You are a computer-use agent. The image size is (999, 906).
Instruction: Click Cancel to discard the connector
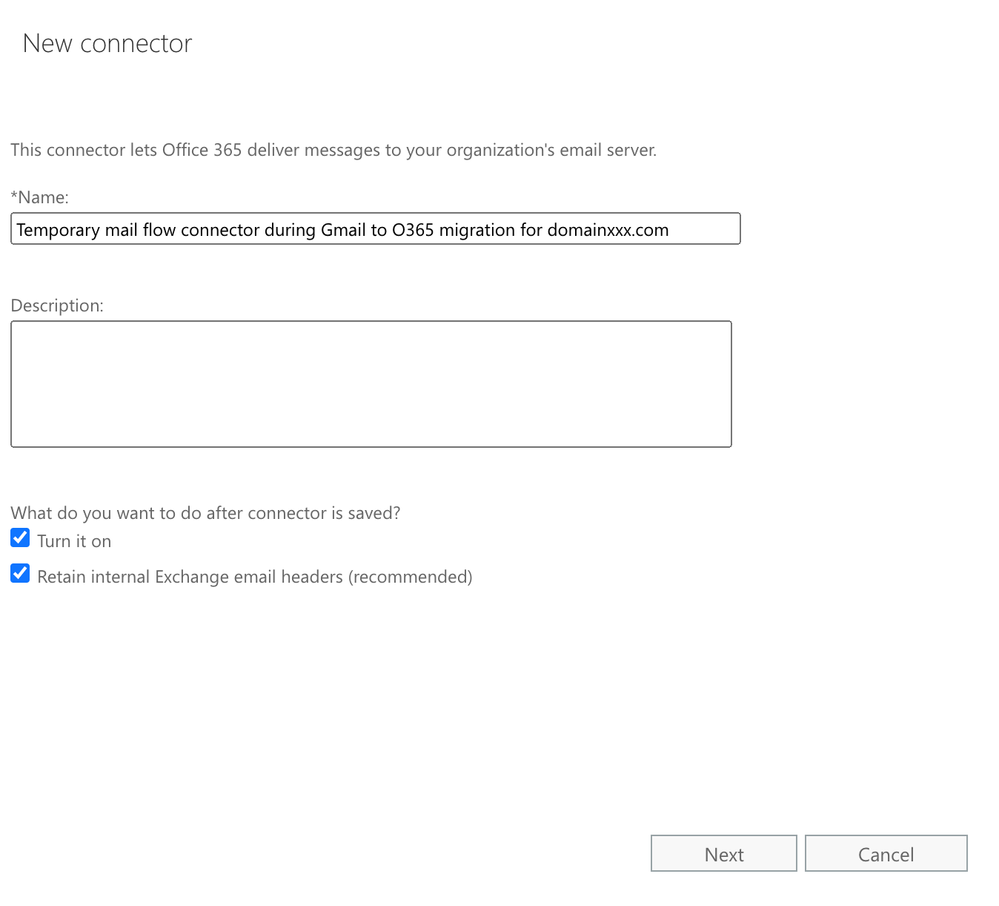(885, 853)
